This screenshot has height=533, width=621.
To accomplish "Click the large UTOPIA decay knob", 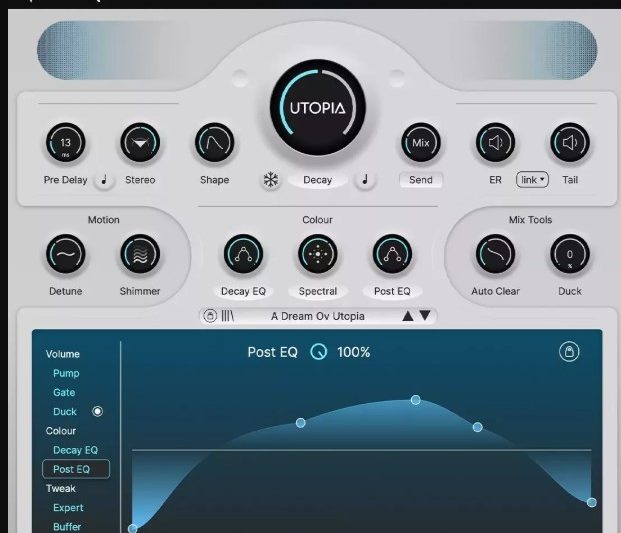I will [318, 107].
